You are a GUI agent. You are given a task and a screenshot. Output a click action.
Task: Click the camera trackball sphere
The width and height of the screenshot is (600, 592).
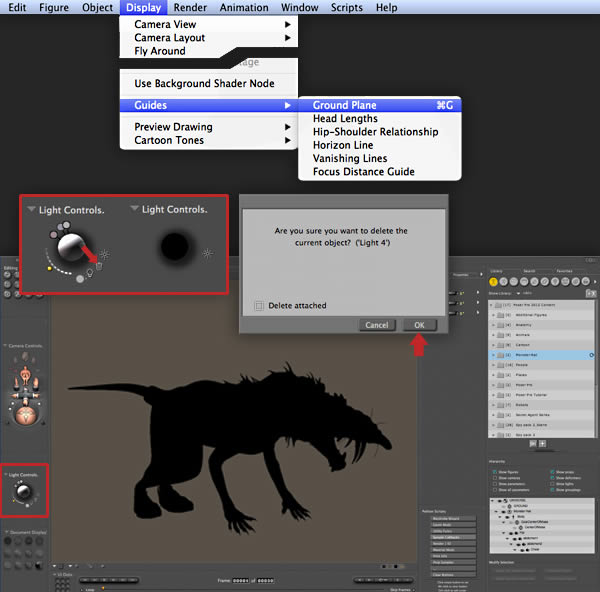coord(25,415)
